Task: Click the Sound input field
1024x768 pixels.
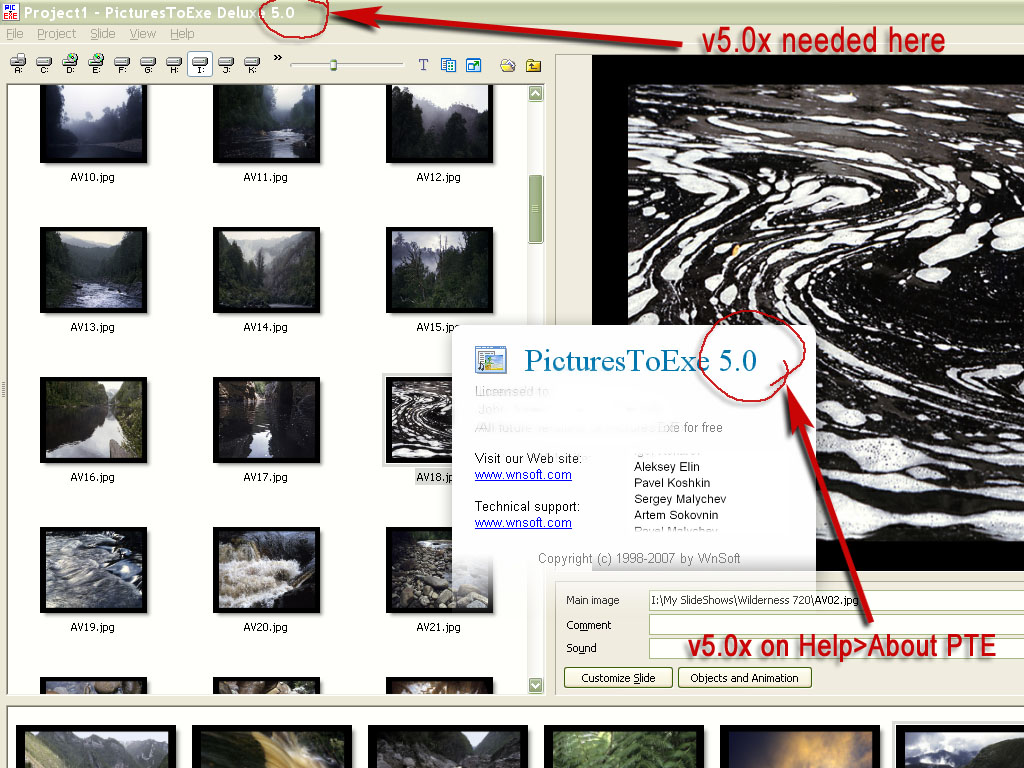Action: pos(837,648)
